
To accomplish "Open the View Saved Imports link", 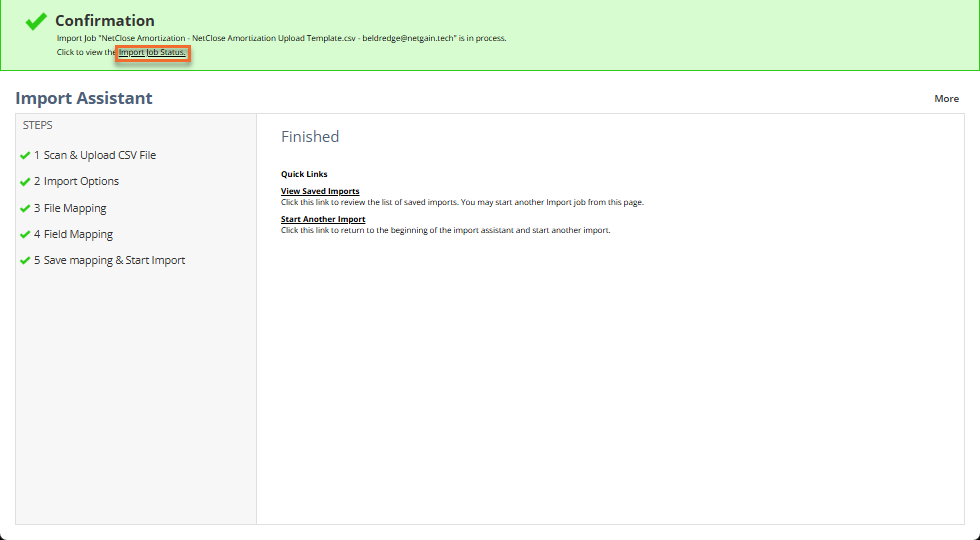I will [x=320, y=191].
